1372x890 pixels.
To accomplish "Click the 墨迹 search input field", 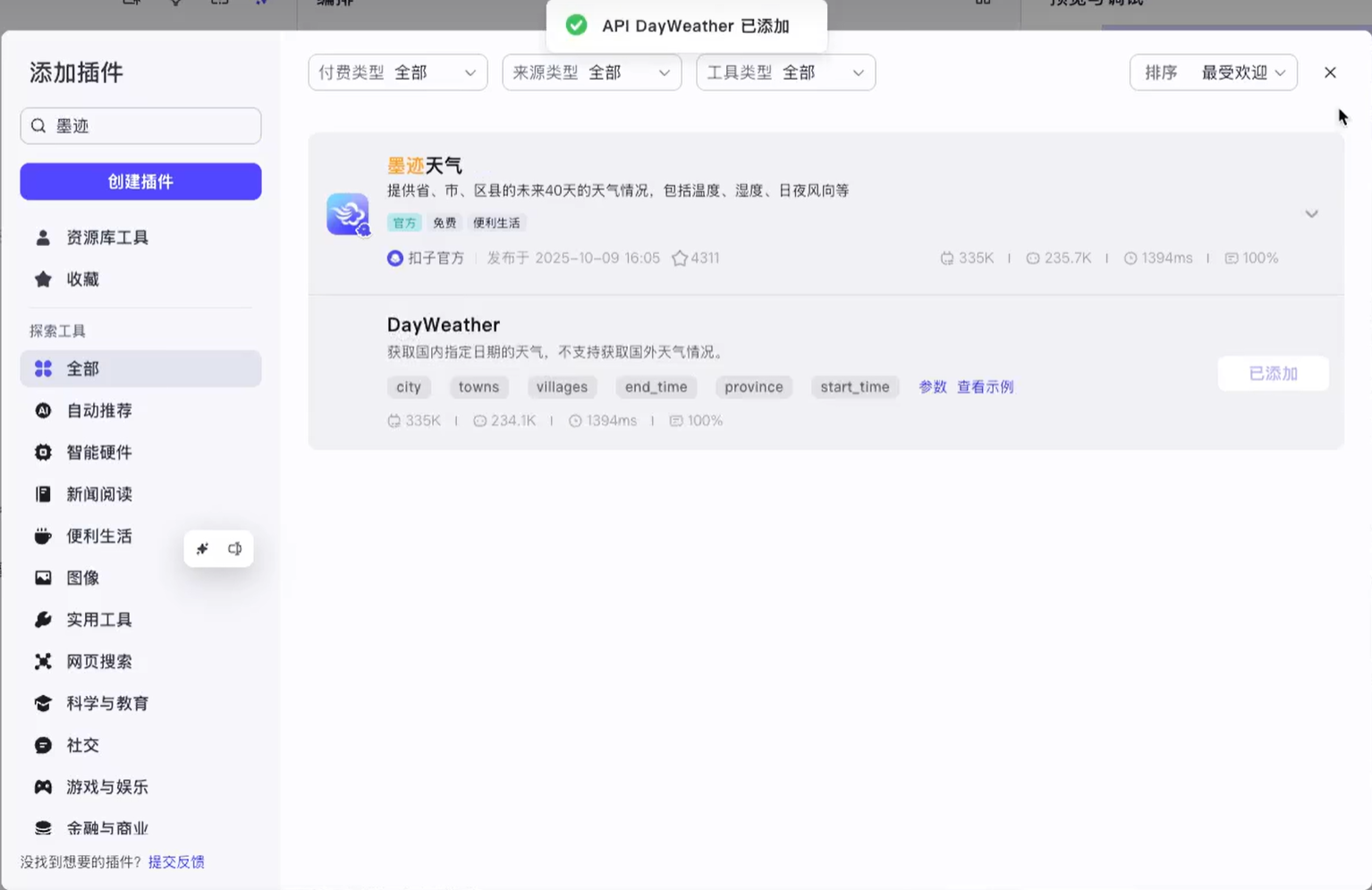I will pos(140,125).
